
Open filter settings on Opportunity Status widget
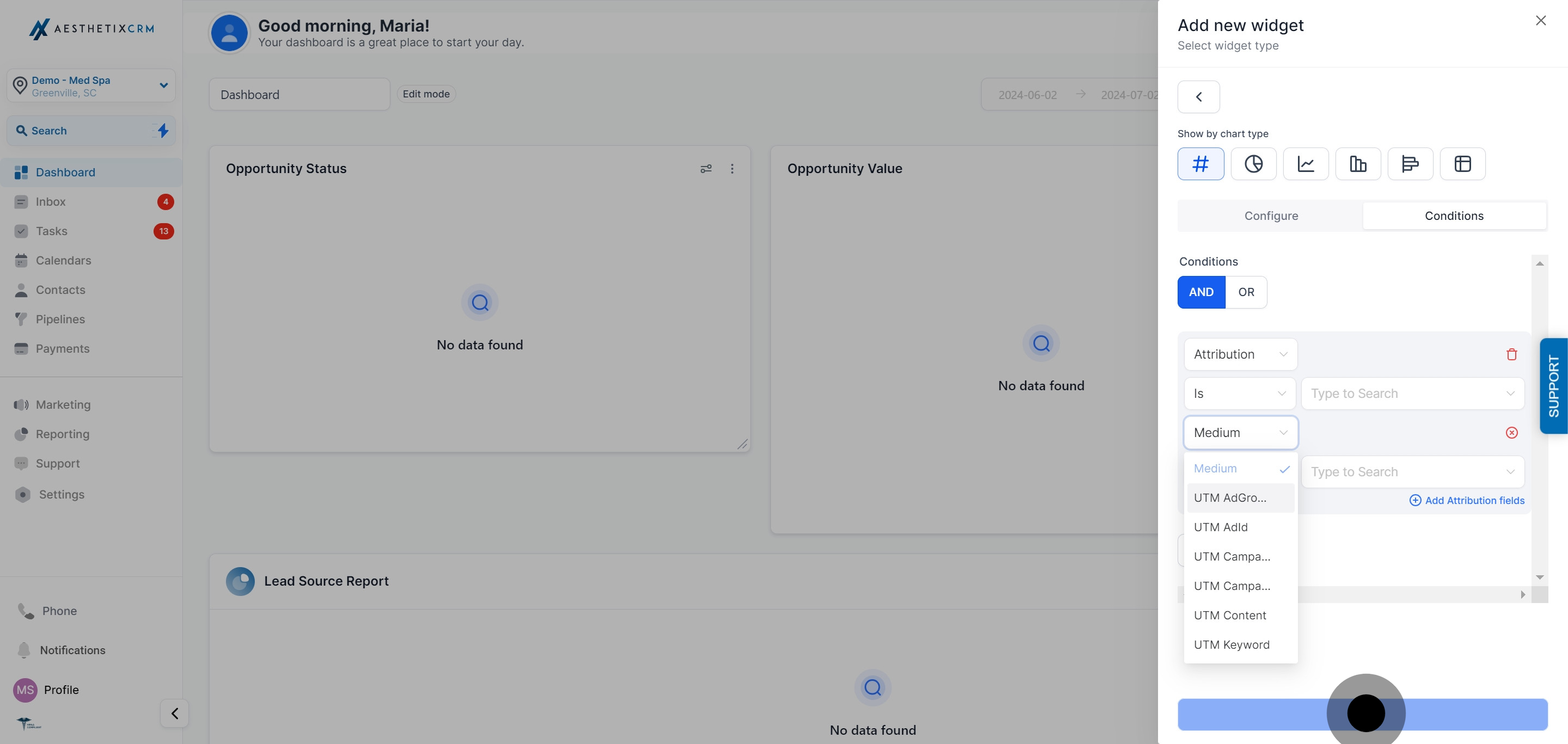706,169
